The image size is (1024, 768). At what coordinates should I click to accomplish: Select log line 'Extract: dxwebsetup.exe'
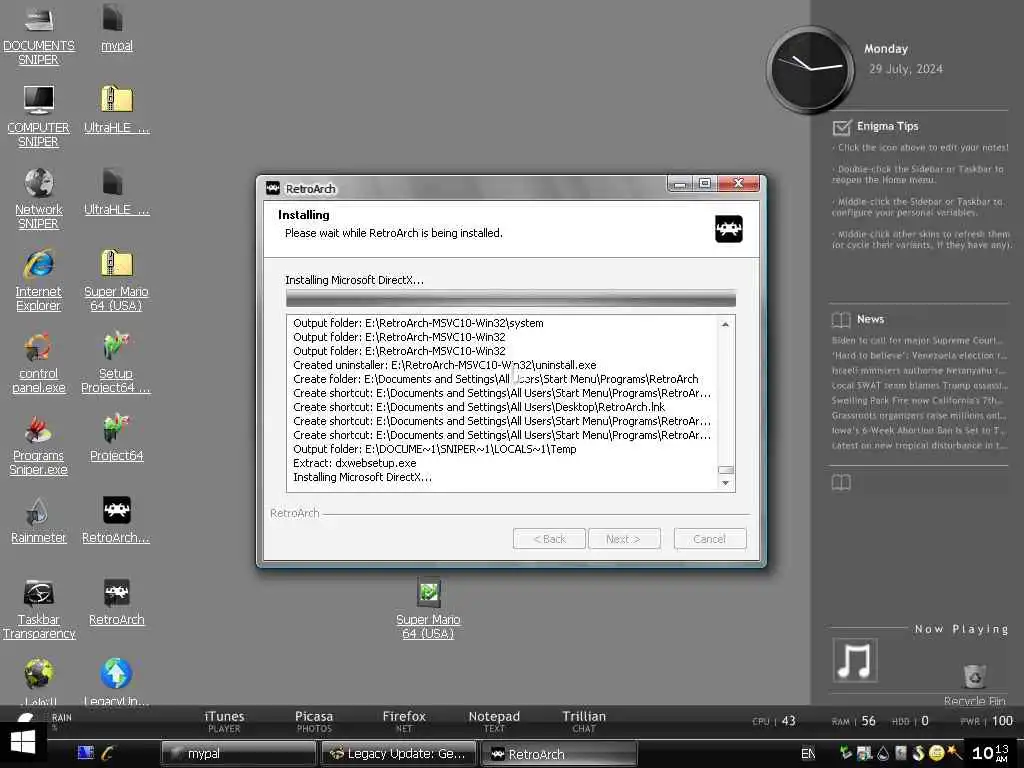(355, 463)
